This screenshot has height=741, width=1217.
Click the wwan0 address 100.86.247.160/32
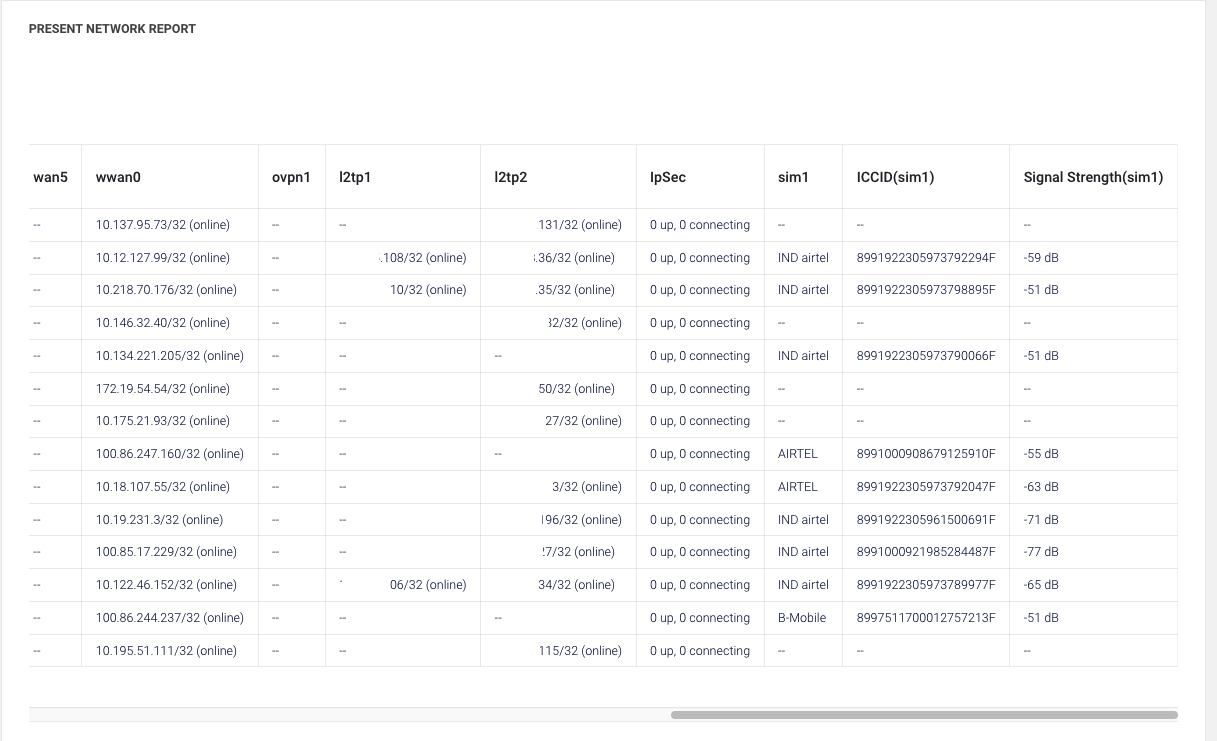point(170,454)
